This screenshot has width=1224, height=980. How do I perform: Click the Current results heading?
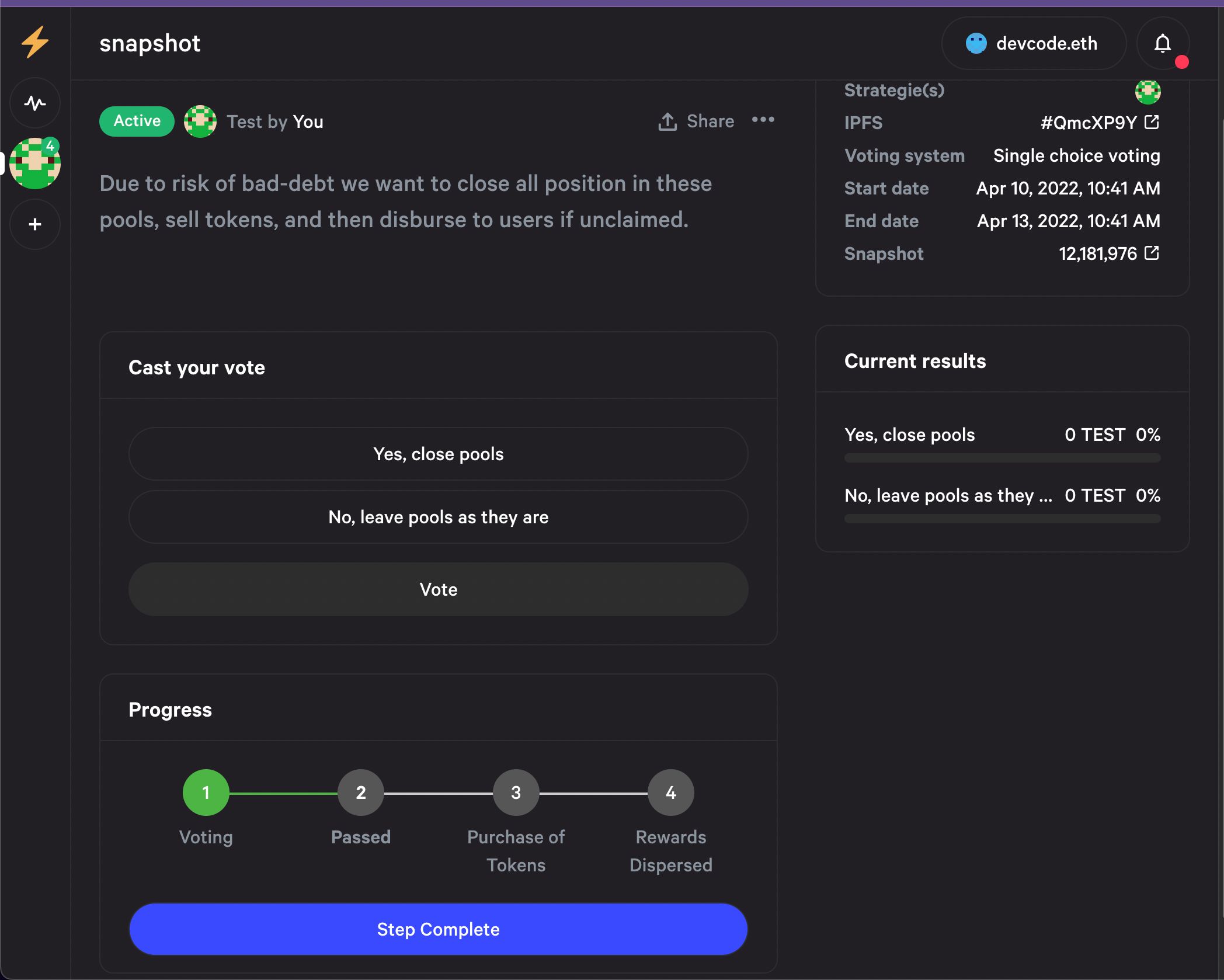click(x=915, y=361)
